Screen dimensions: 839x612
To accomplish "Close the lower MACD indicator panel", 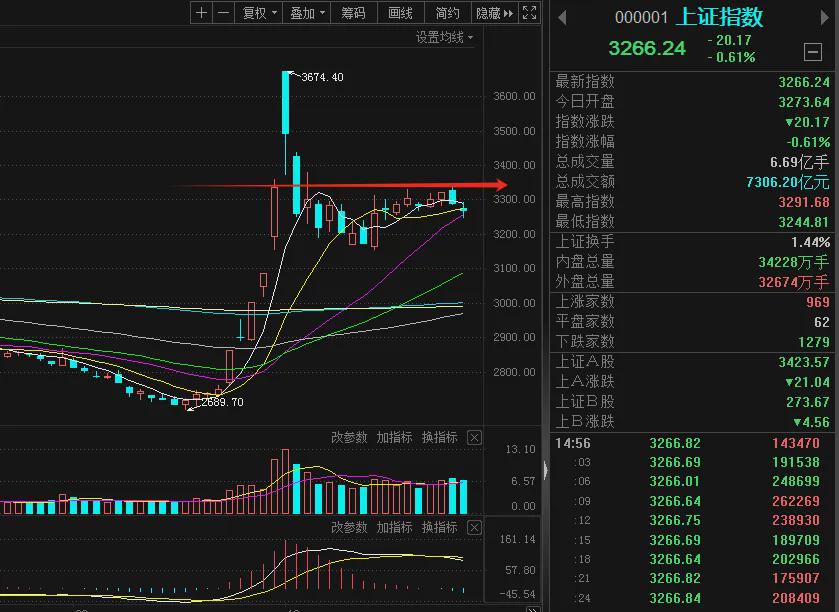I will click(474, 527).
